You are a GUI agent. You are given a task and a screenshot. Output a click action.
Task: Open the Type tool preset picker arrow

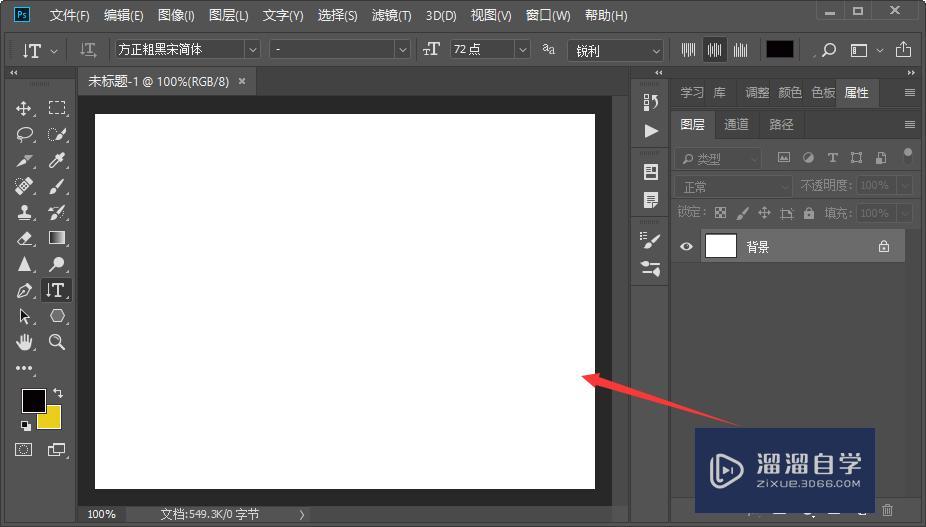[54, 51]
